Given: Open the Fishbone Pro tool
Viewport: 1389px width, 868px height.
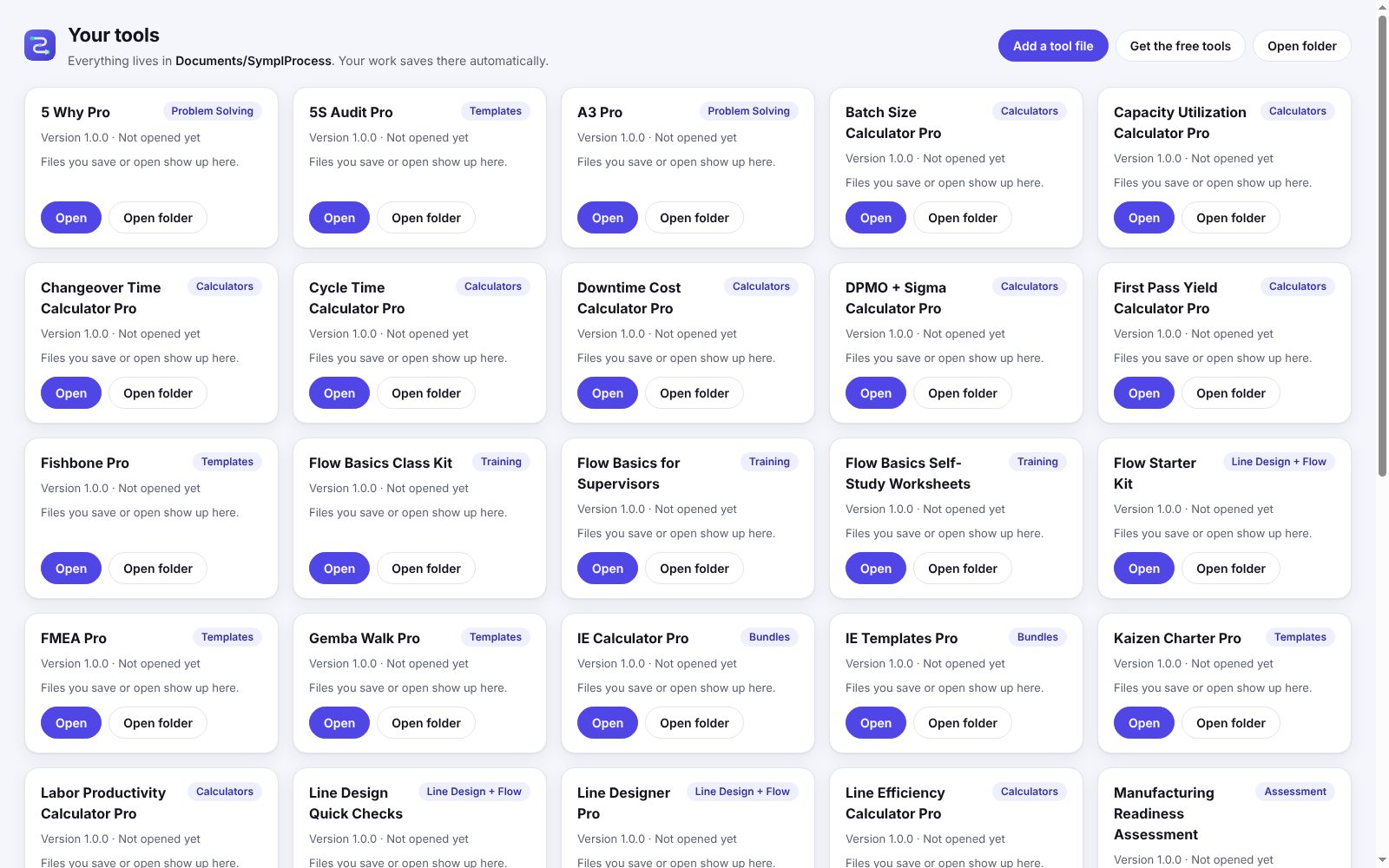Looking at the screenshot, I should (71, 569).
